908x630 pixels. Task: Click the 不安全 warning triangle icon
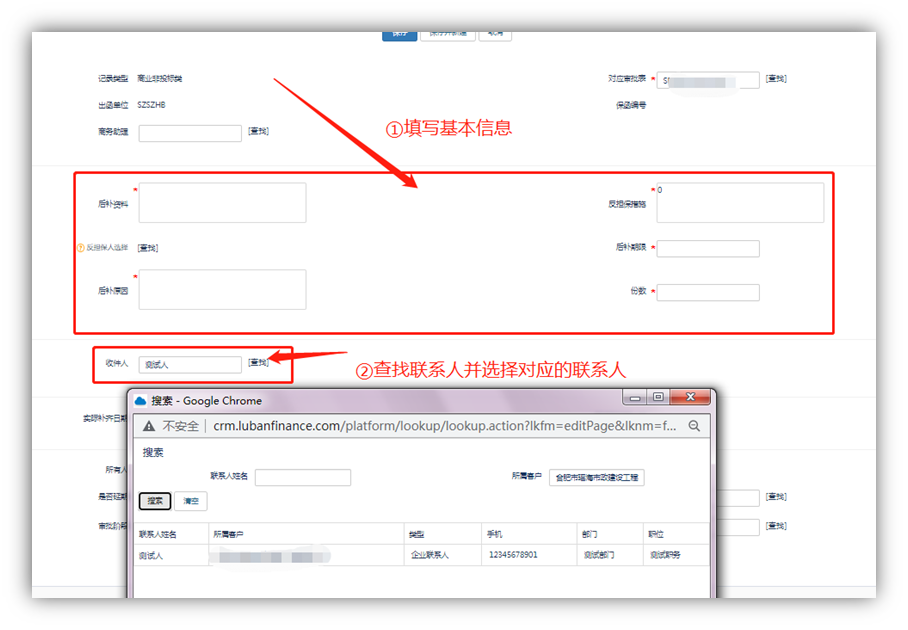pyautogui.click(x=149, y=426)
